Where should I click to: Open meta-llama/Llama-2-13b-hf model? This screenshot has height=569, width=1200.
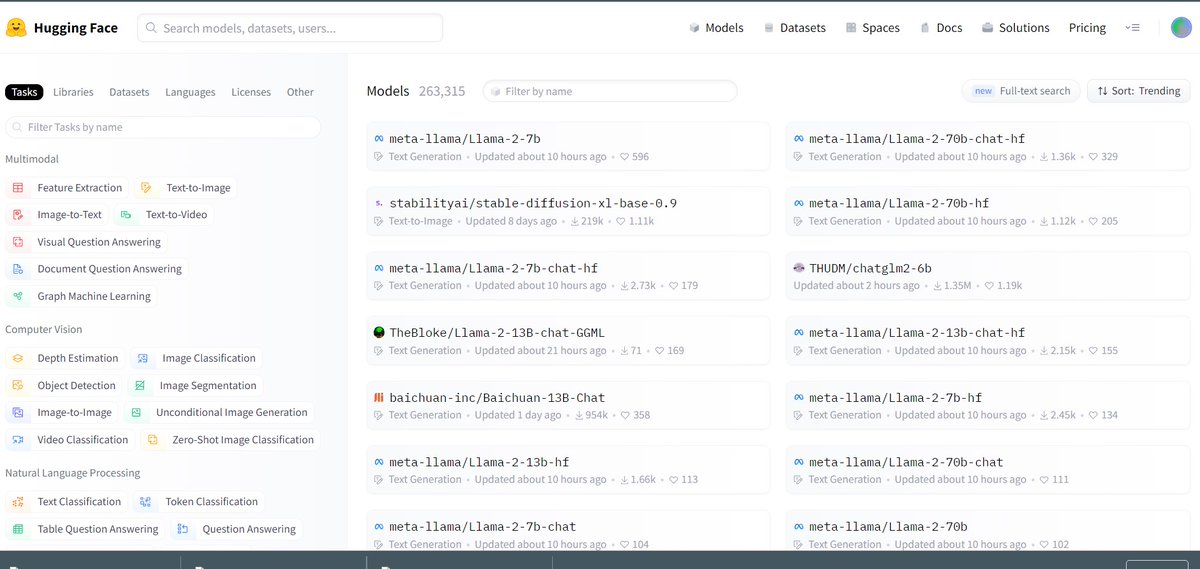(x=568, y=471)
